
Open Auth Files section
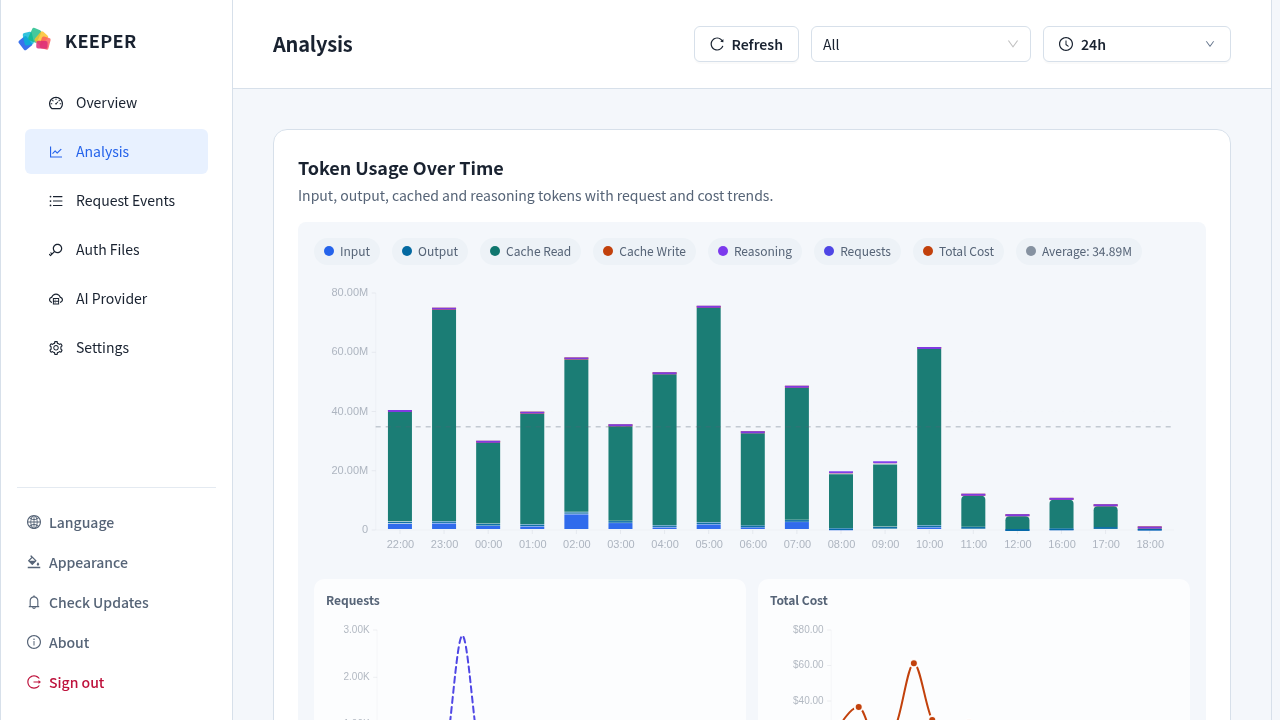(116, 250)
